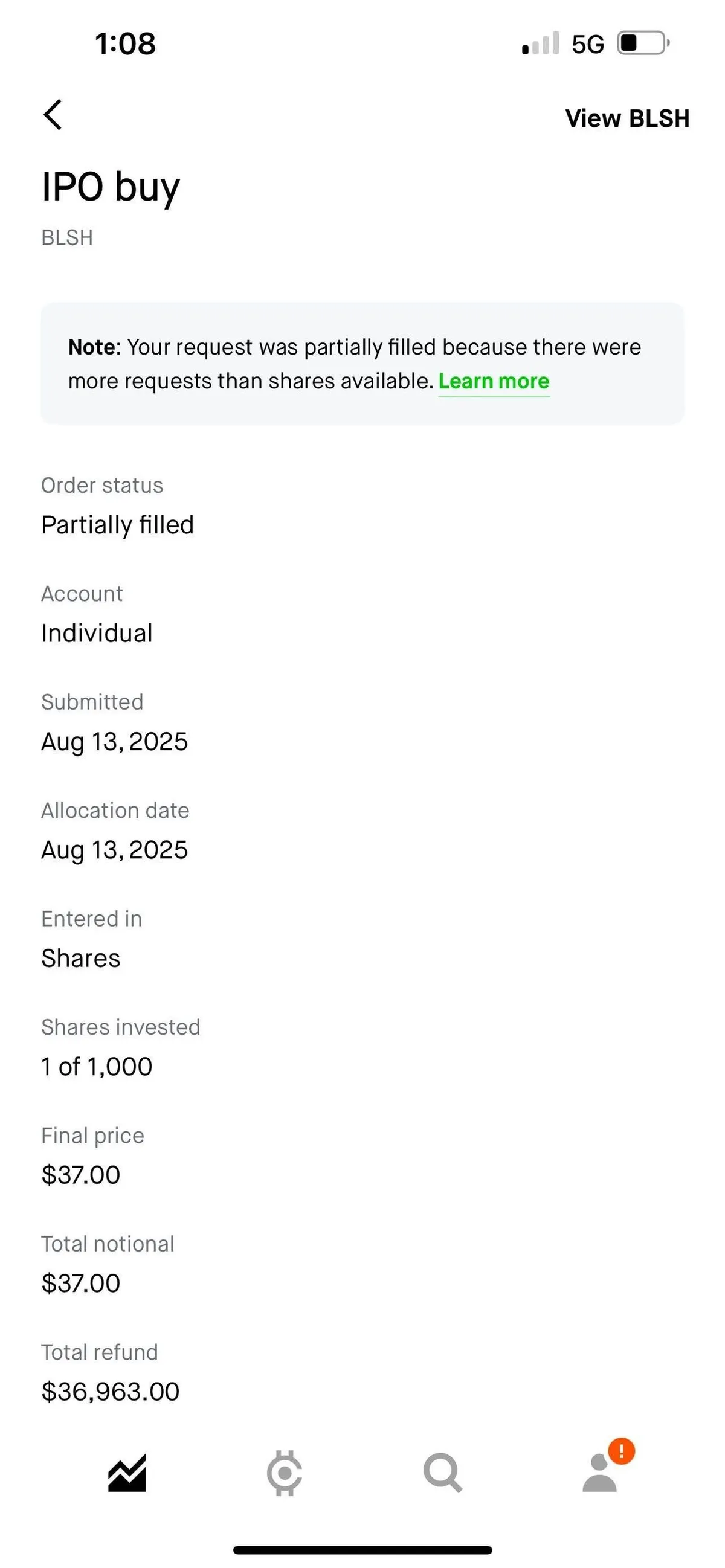725x1568 pixels.
Task: Tap the 1:08 clock in status bar
Action: pyautogui.click(x=126, y=44)
